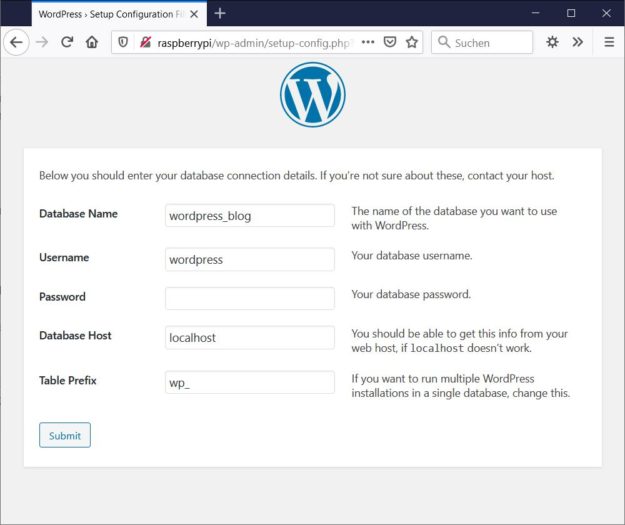This screenshot has height=525, width=625.
Task: Expand the toolbar overflow chevron
Action: (x=578, y=42)
